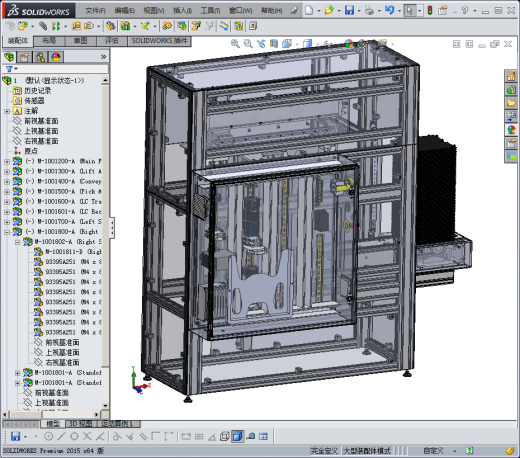This screenshot has height=458, width=520.
Task: Toggle the wireframe cube display button
Action: 225,436
